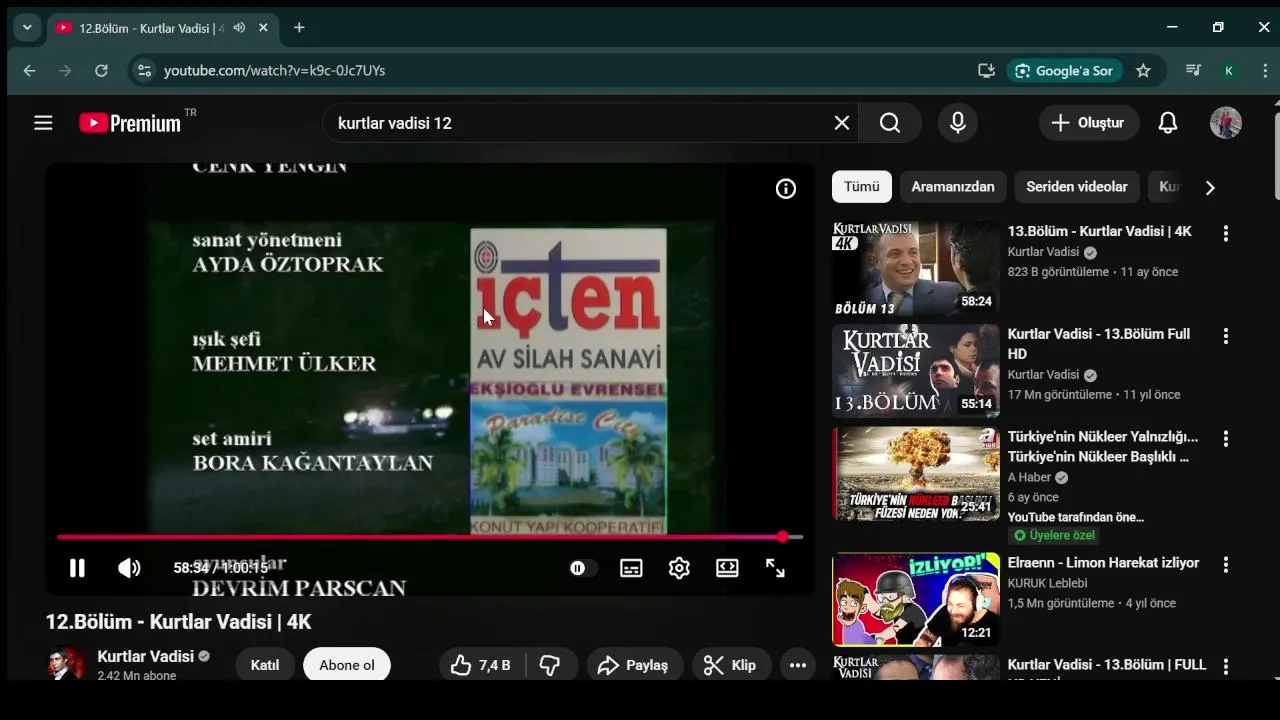1280x720 pixels.
Task: Open player settings gear
Action: coord(679,568)
